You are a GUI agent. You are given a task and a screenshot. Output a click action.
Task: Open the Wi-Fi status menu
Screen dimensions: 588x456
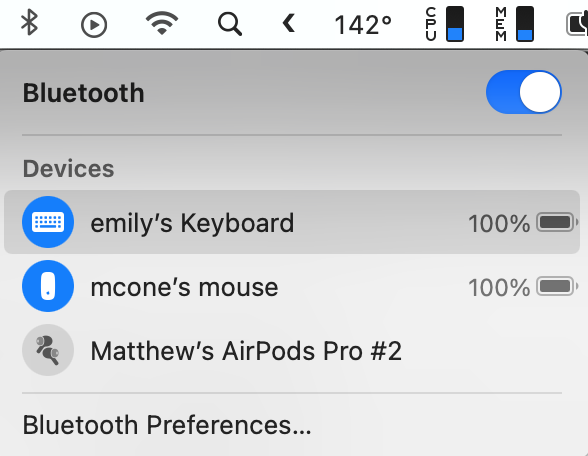click(x=162, y=23)
